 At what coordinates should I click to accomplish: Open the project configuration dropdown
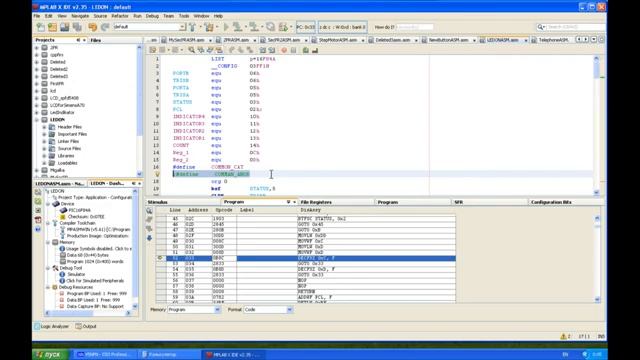point(182,27)
